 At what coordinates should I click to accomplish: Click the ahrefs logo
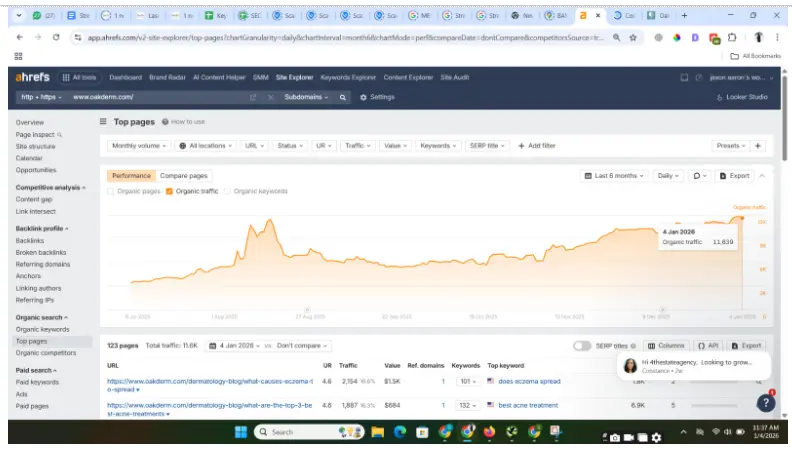click(x=32, y=77)
